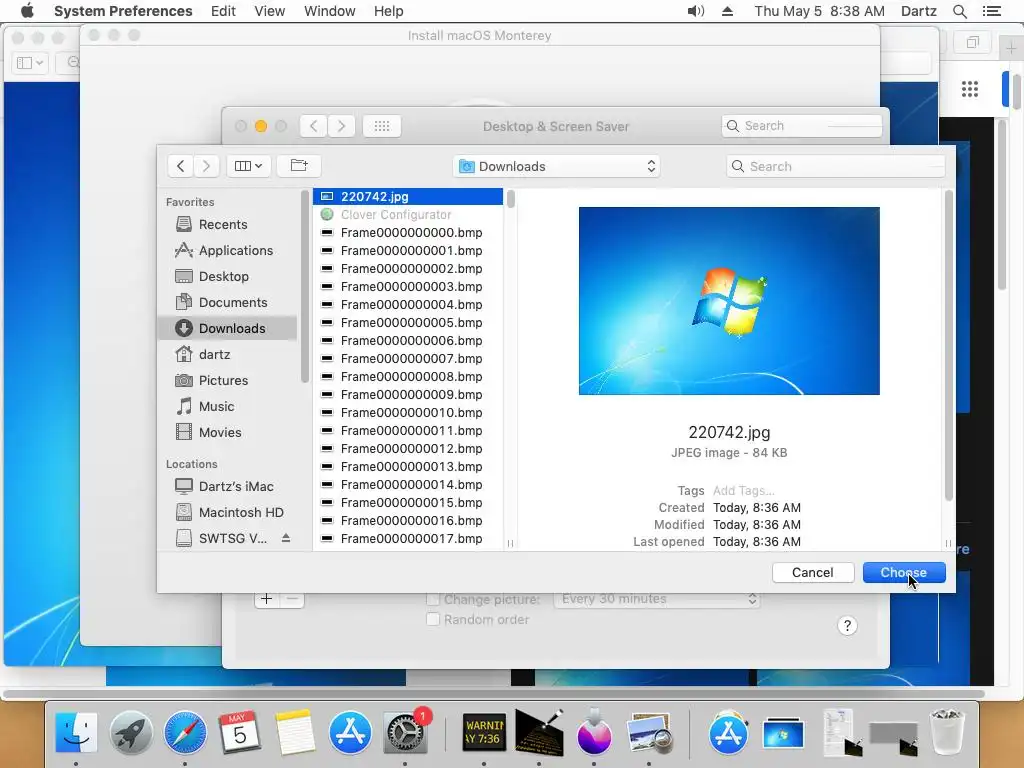The image size is (1024, 768).
Task: Select Downloads in sidebar
Action: pyautogui.click(x=227, y=328)
